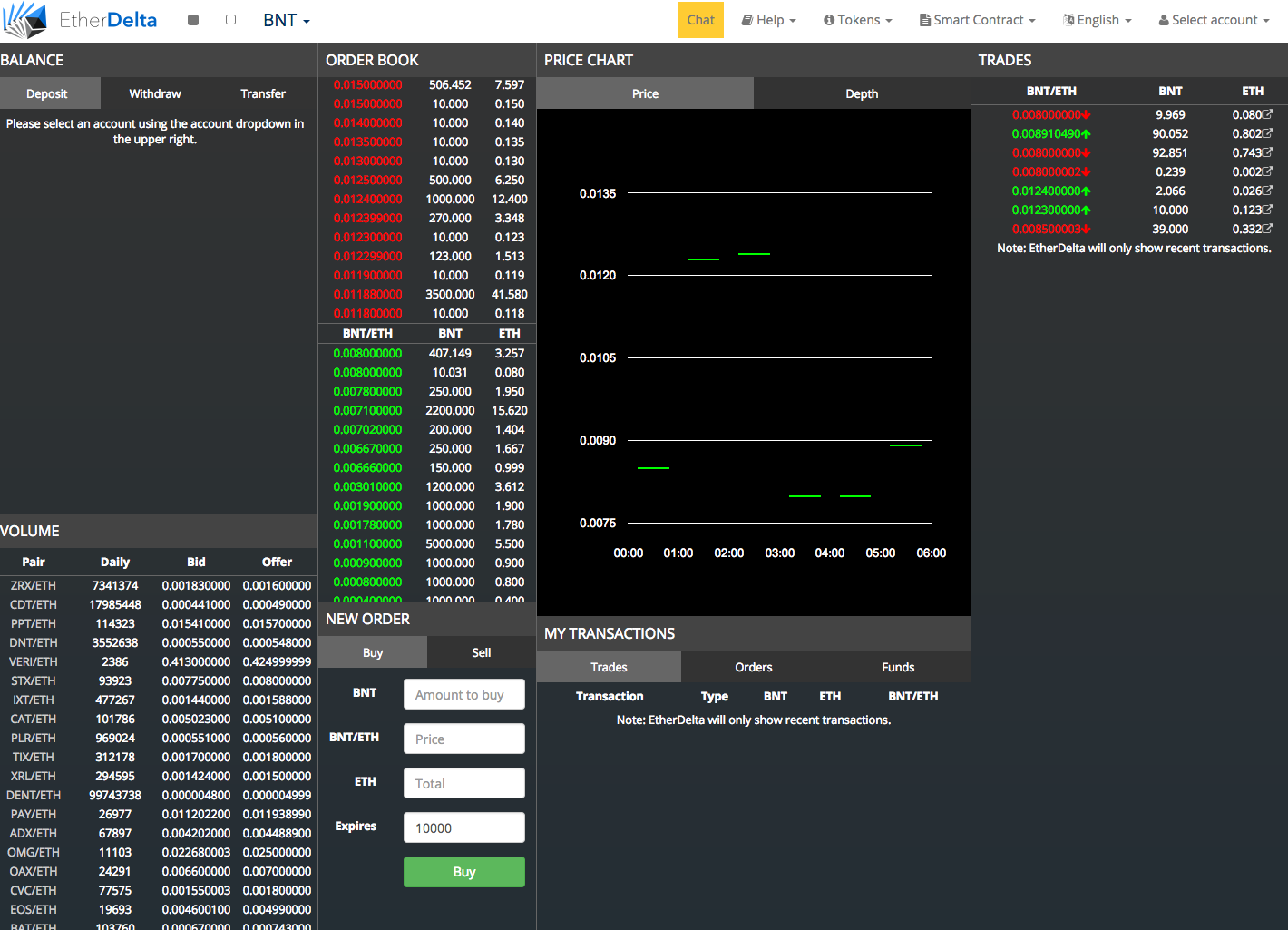
Task: Open transaction link for 39.000 BNT trade
Action: 1268,229
